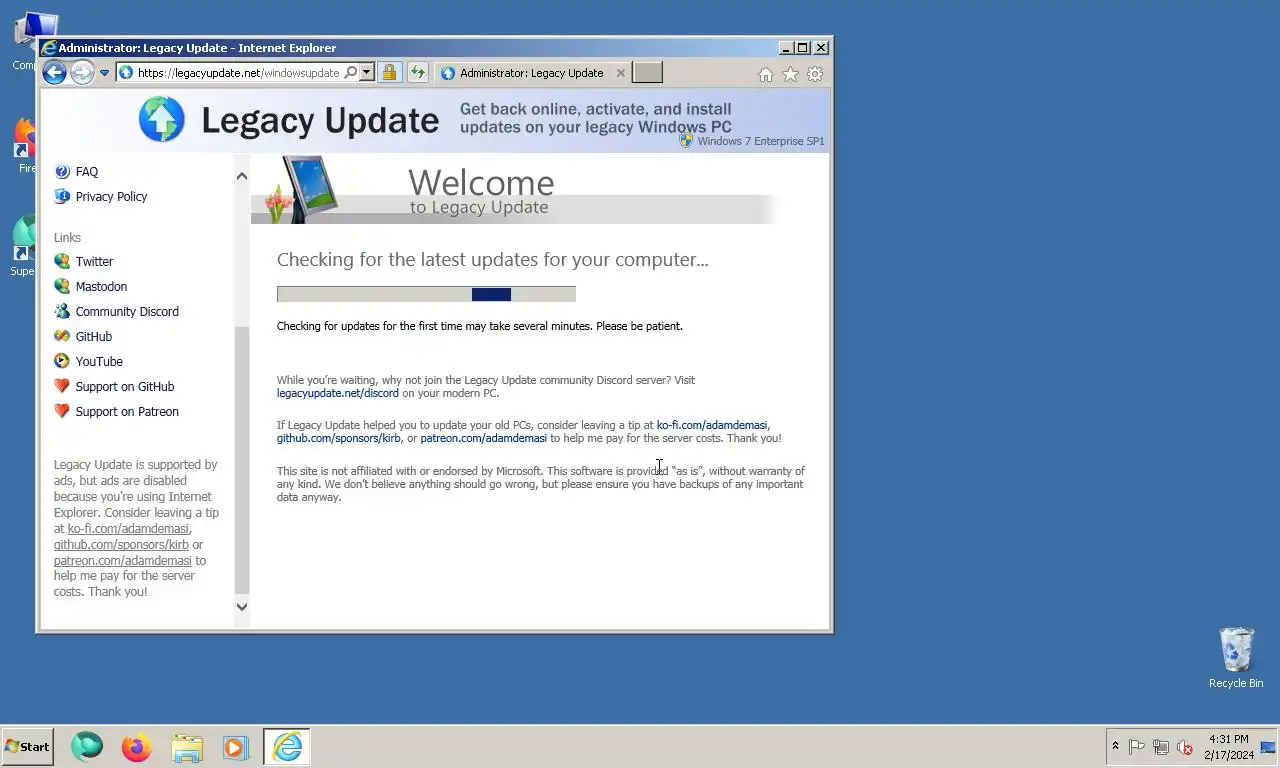Open the Community Discord sidebar link
This screenshot has width=1280, height=768.
coord(127,312)
